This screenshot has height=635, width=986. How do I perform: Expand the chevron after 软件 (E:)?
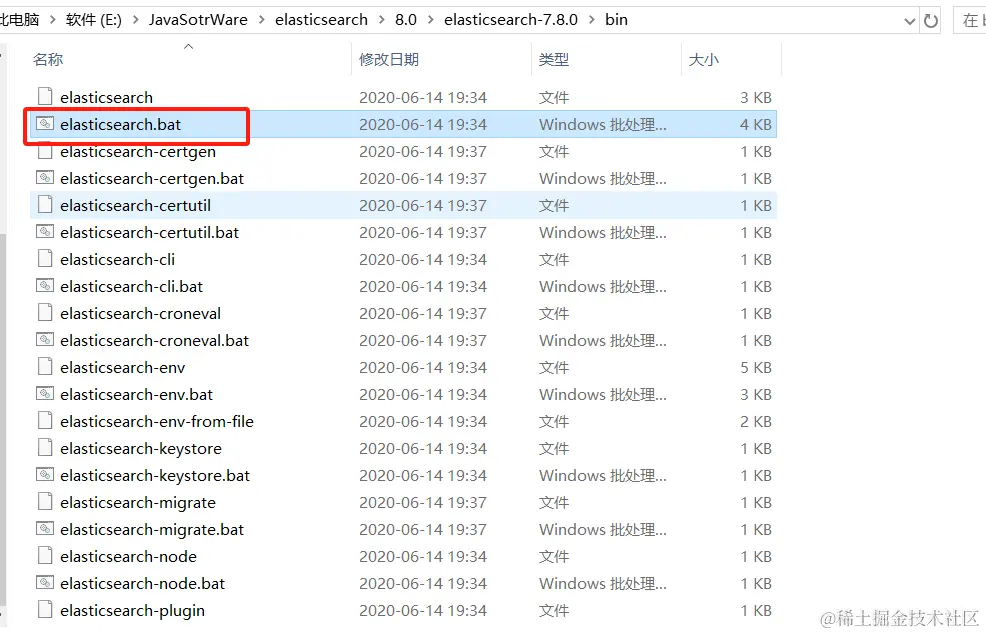click(135, 20)
